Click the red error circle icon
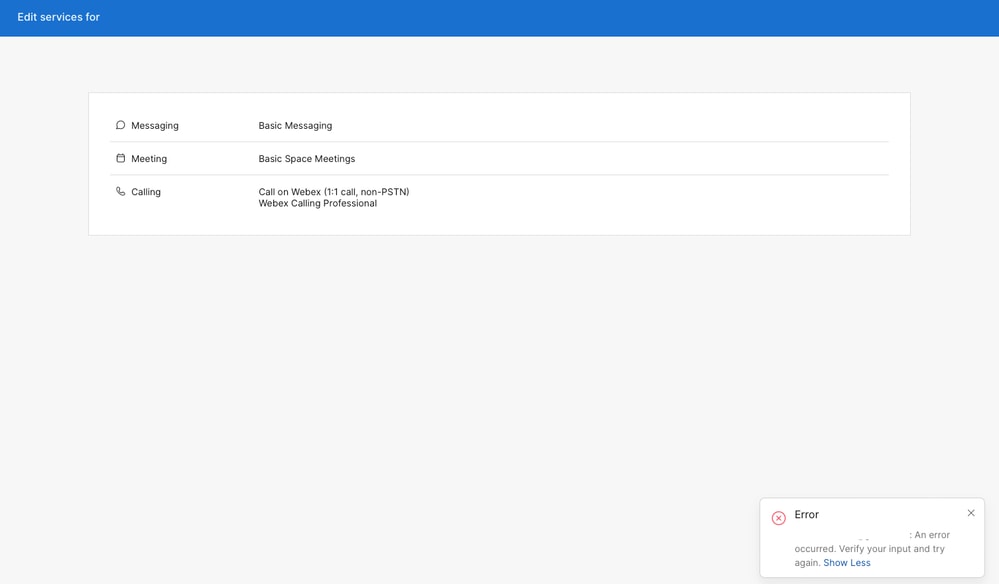The width and height of the screenshot is (999, 584). click(x=779, y=518)
